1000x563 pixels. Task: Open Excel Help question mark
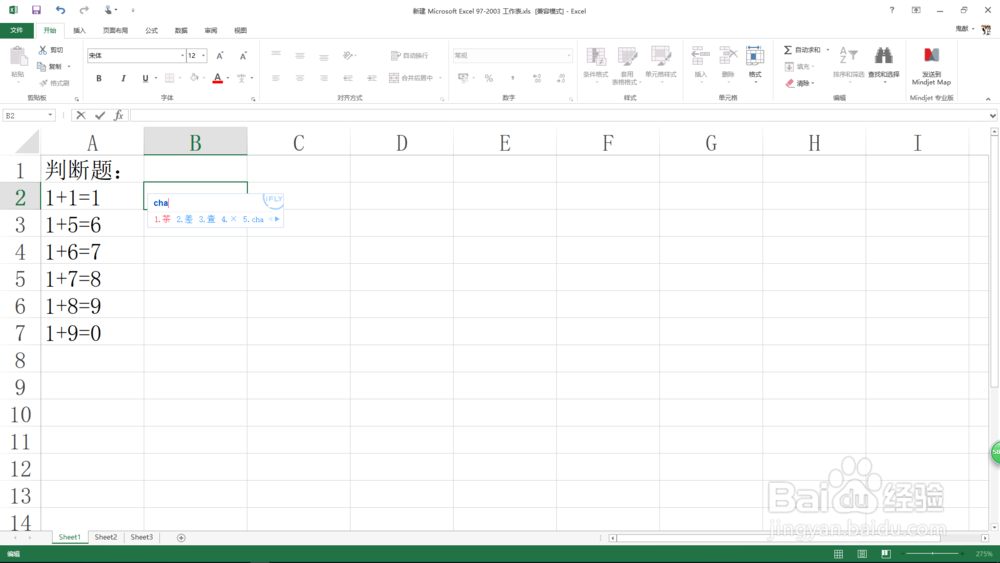coord(892,10)
